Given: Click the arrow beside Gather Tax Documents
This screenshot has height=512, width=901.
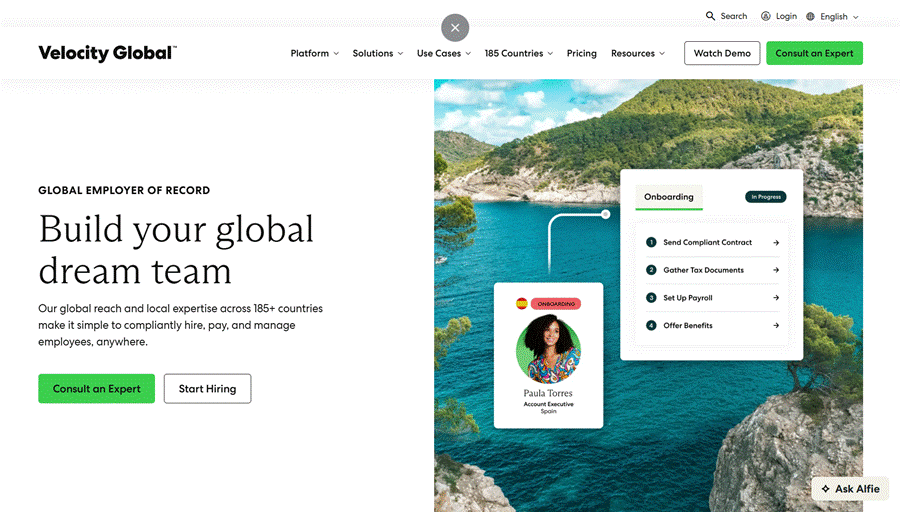Looking at the screenshot, I should click(776, 270).
